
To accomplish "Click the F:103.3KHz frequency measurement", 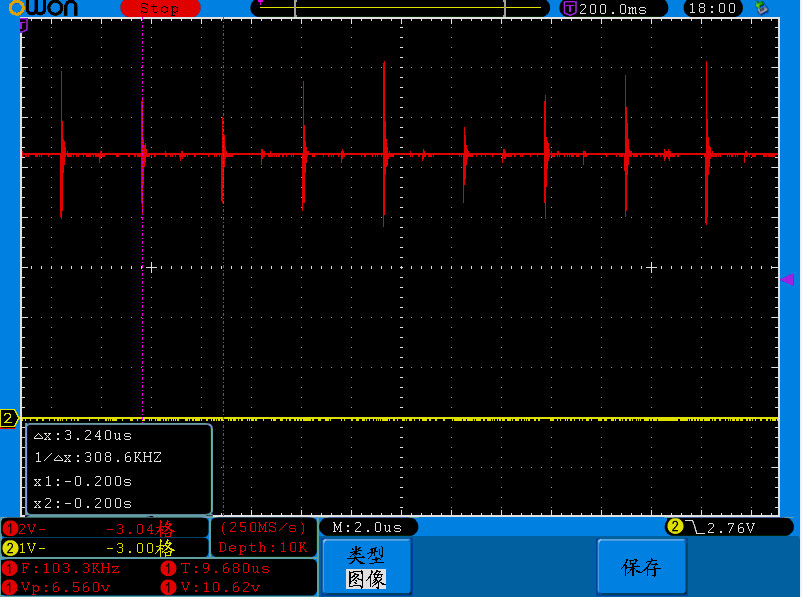I will click(x=70, y=568).
